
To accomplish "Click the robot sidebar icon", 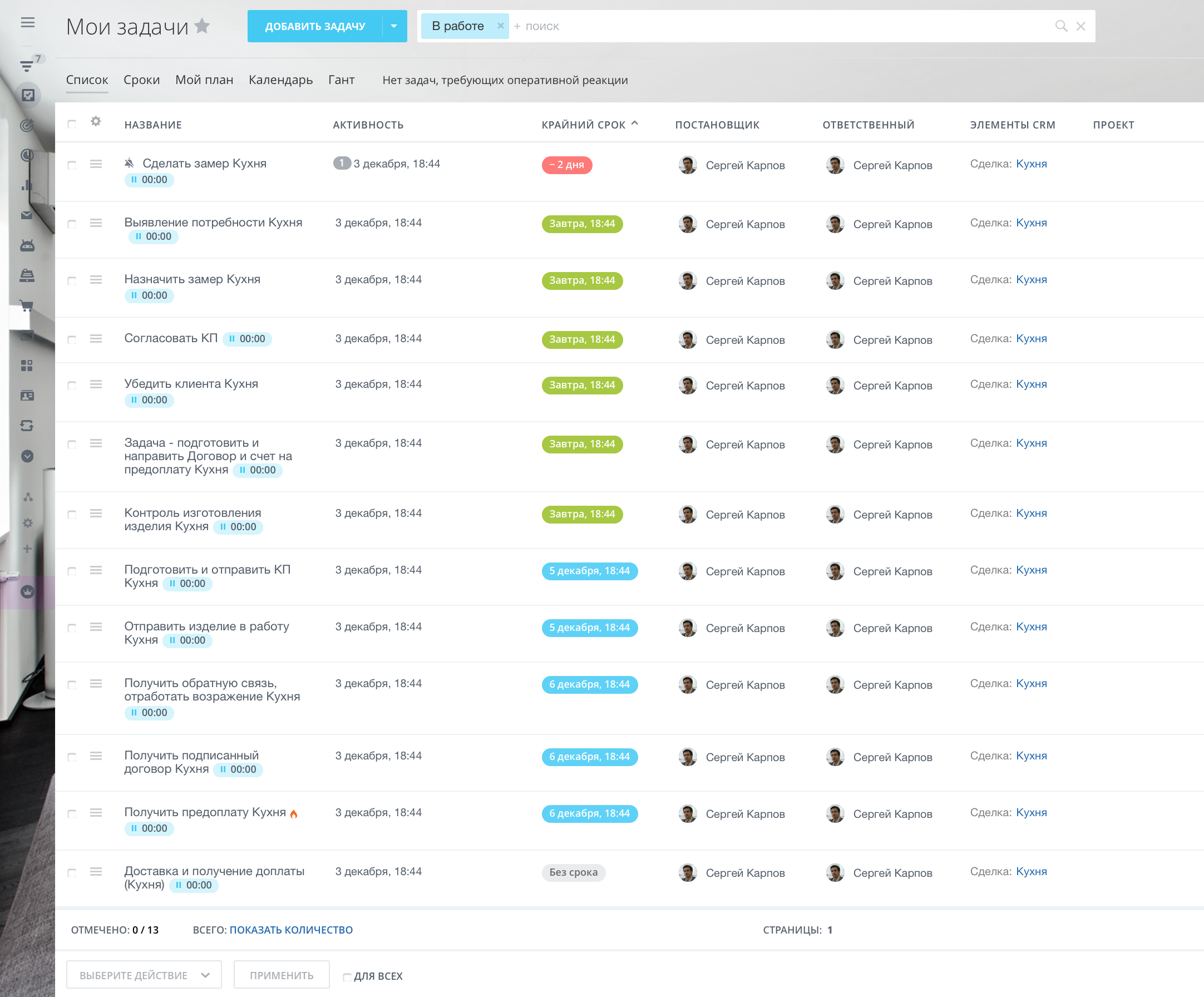I will pyautogui.click(x=27, y=245).
